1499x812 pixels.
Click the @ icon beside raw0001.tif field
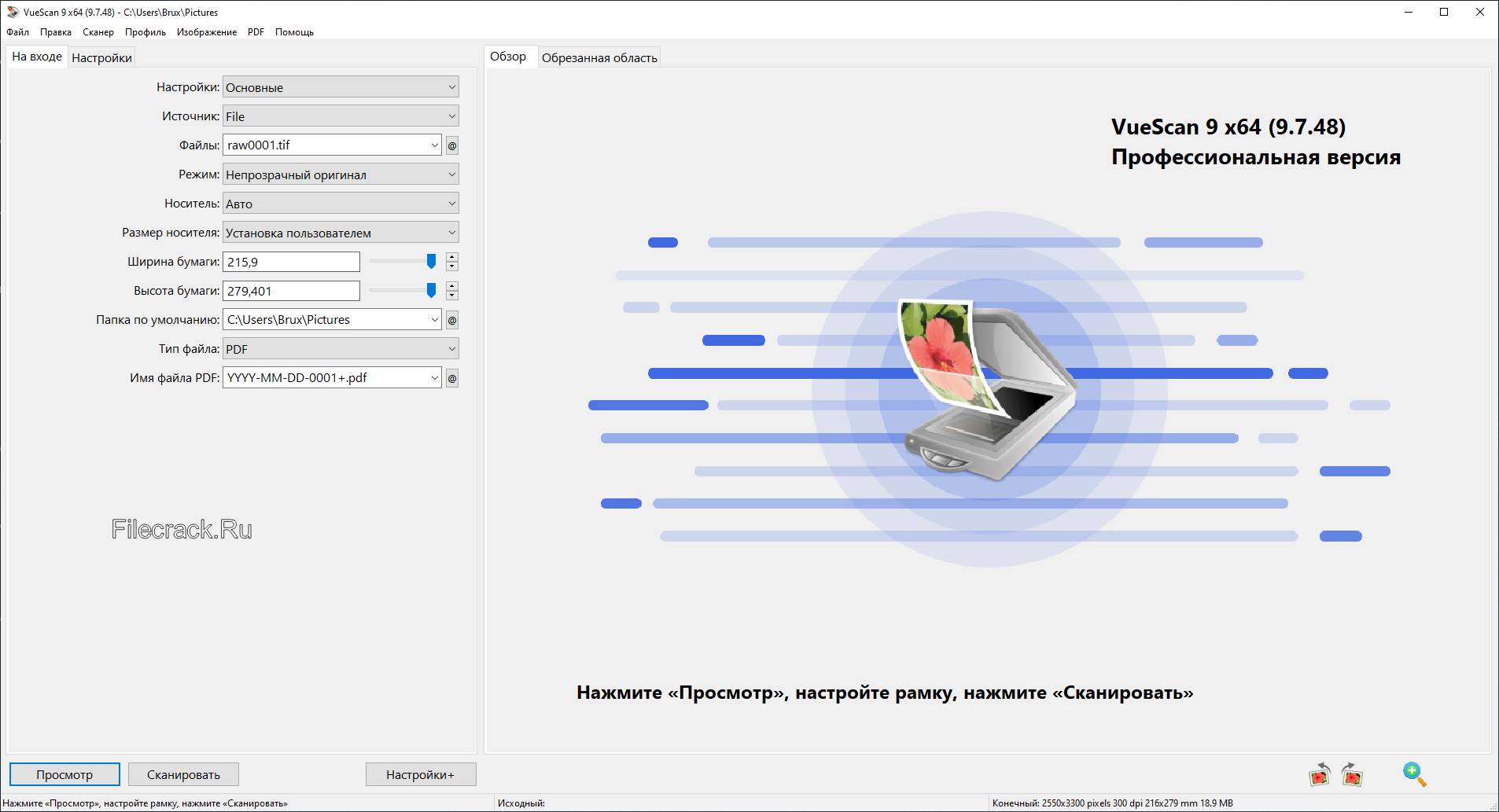452,145
